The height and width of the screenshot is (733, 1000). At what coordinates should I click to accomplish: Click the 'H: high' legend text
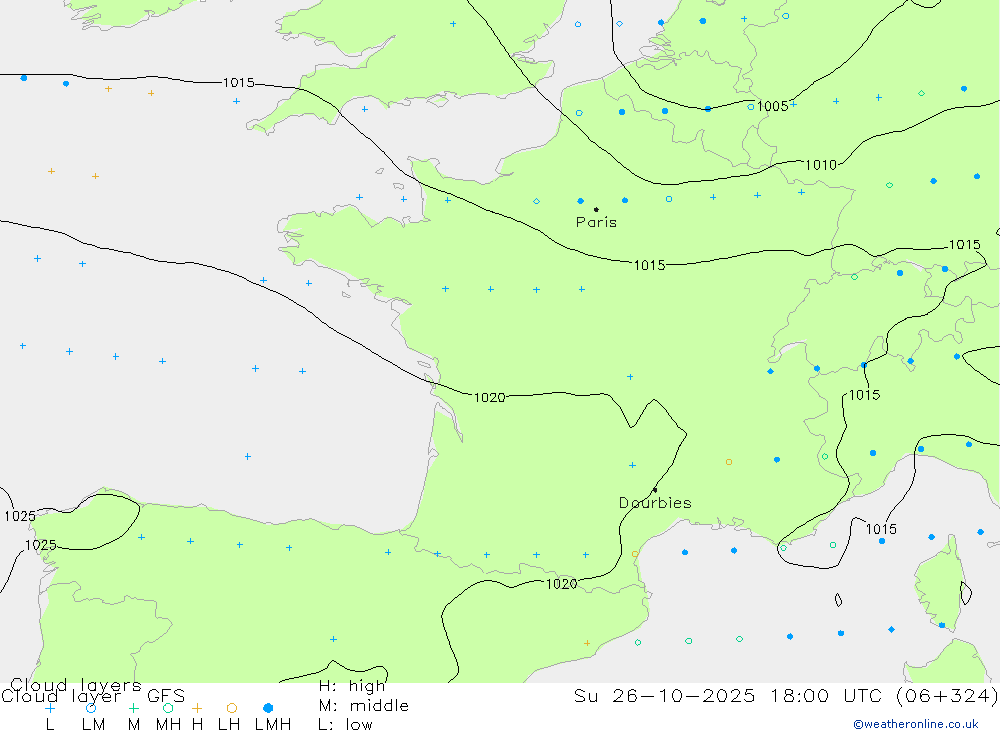pyautogui.click(x=352, y=686)
